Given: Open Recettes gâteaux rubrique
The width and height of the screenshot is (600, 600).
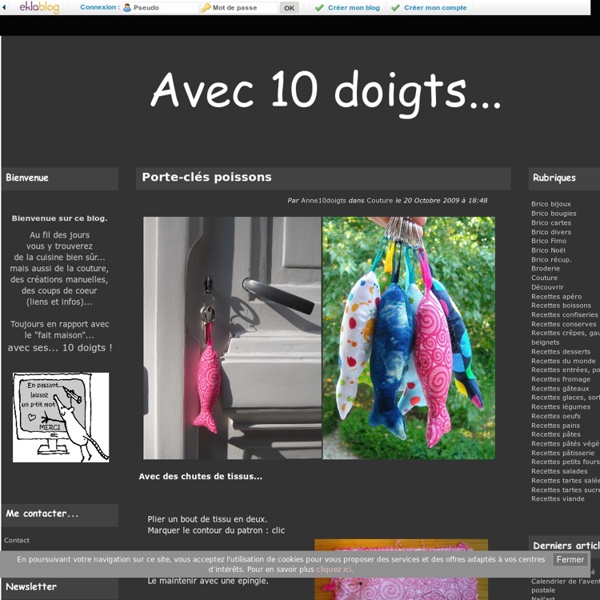Looking at the screenshot, I should [x=560, y=388].
